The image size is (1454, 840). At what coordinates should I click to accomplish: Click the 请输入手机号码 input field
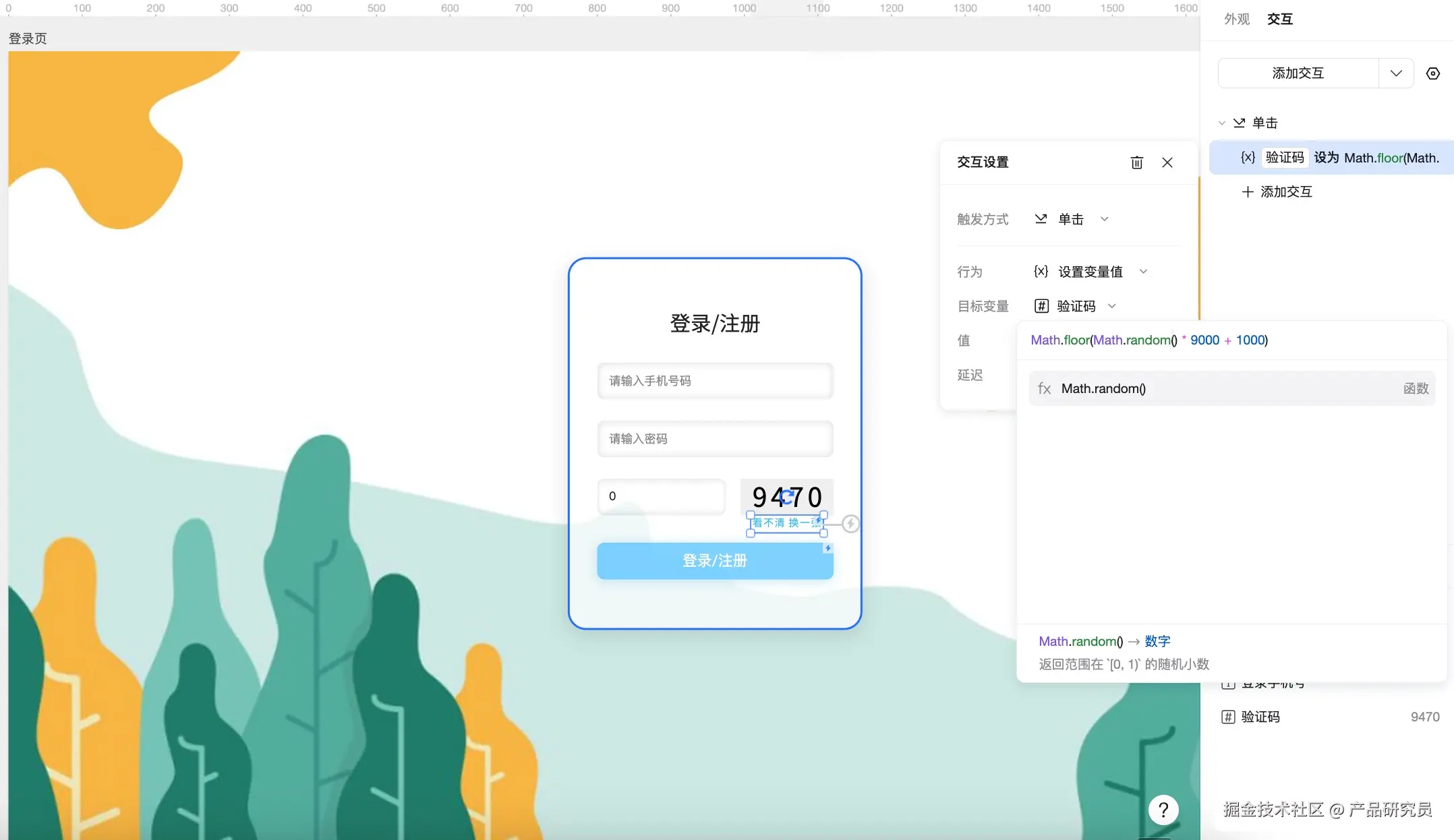tap(715, 381)
